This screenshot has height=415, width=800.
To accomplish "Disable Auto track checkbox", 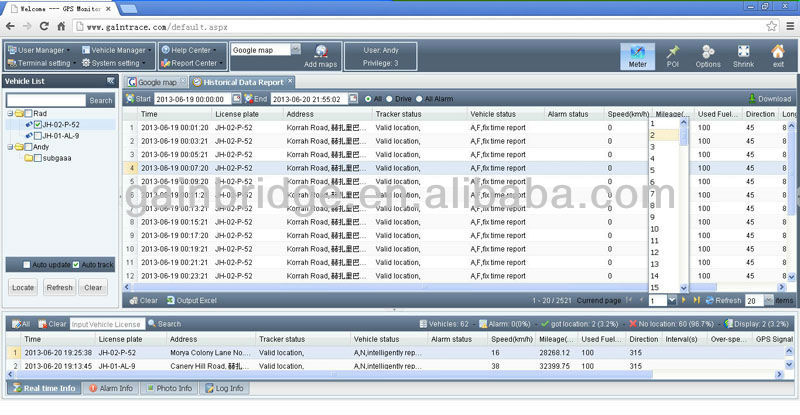I will point(76,264).
